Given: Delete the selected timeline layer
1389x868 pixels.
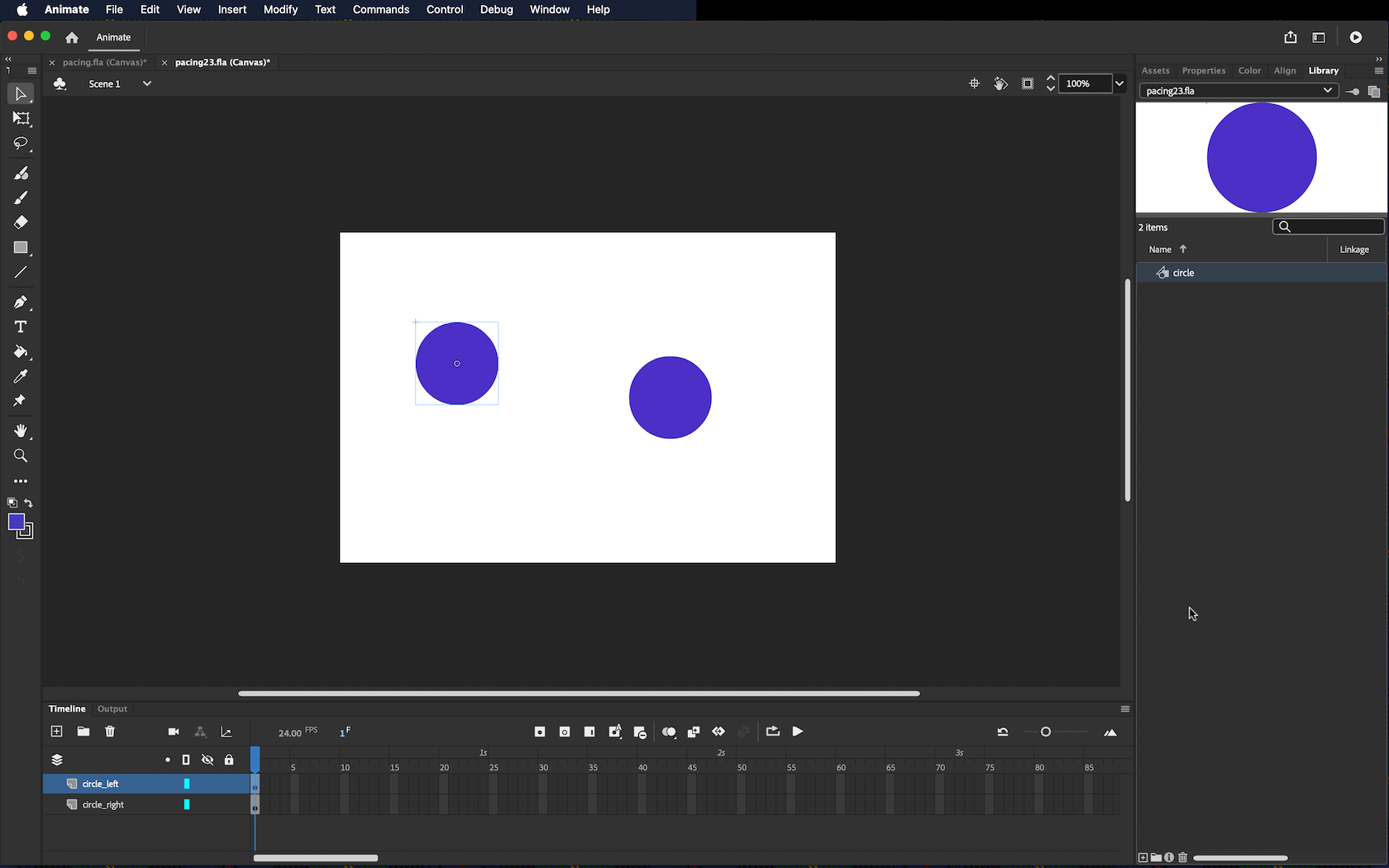Looking at the screenshot, I should coord(110,732).
